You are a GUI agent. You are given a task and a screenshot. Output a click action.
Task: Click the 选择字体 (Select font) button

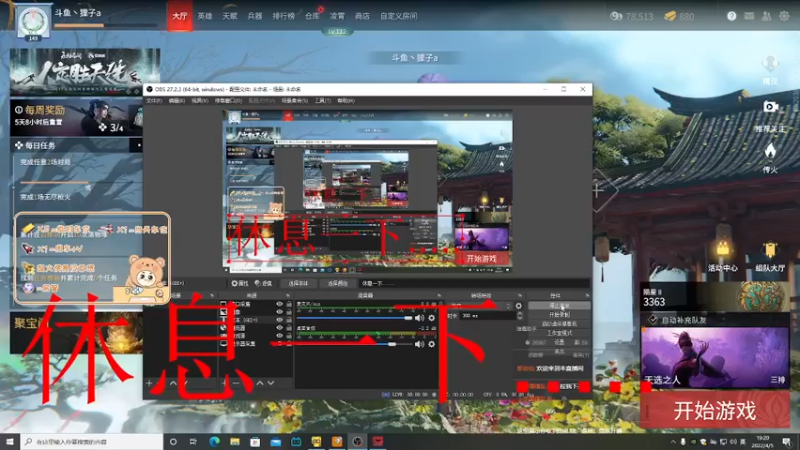click(298, 283)
